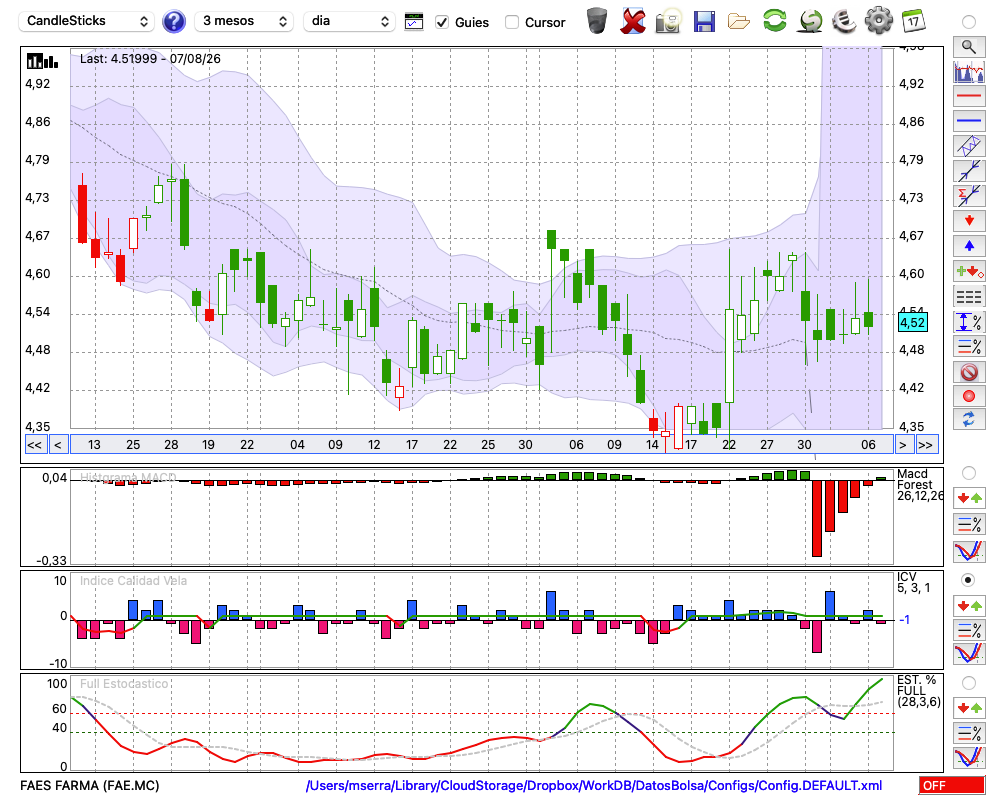Enable the Cursor checkbox
Screen dimensions: 1000x800
coord(511,22)
